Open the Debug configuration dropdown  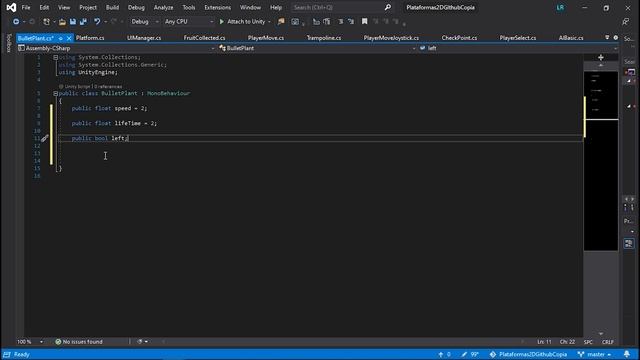pyautogui.click(x=144, y=22)
